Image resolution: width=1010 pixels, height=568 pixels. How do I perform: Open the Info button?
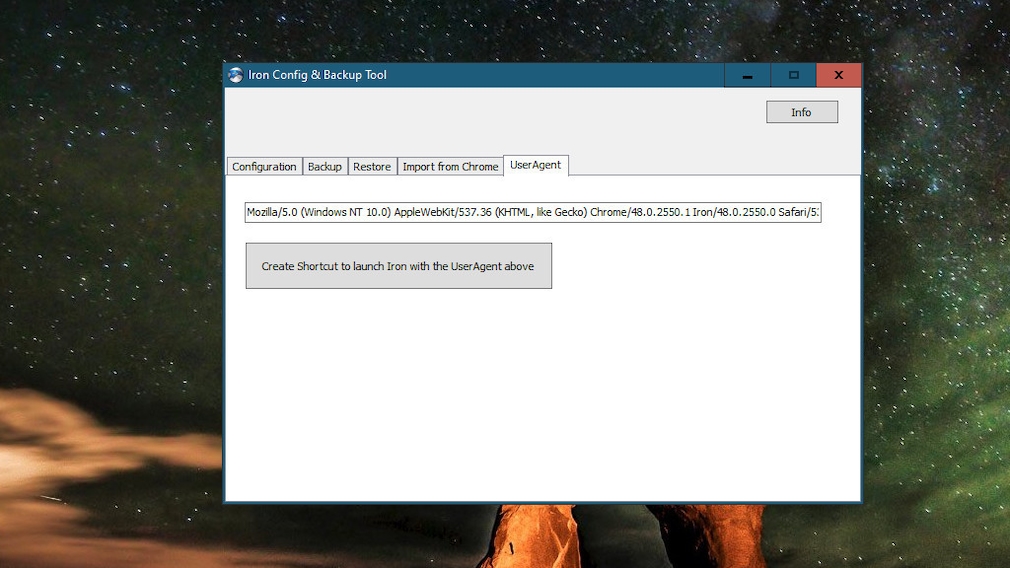pyautogui.click(x=802, y=112)
